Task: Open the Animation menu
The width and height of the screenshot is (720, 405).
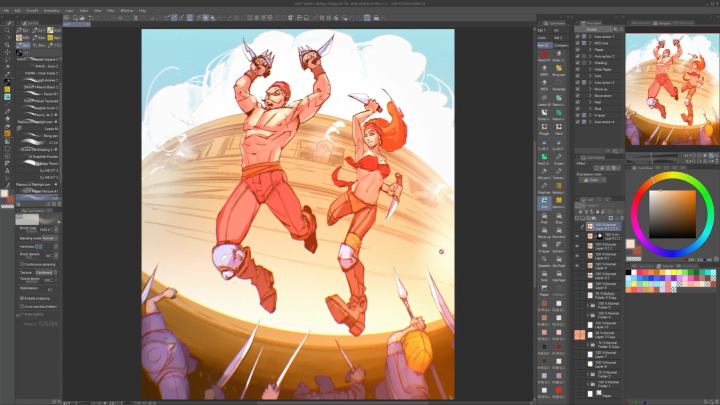Action: click(51, 10)
